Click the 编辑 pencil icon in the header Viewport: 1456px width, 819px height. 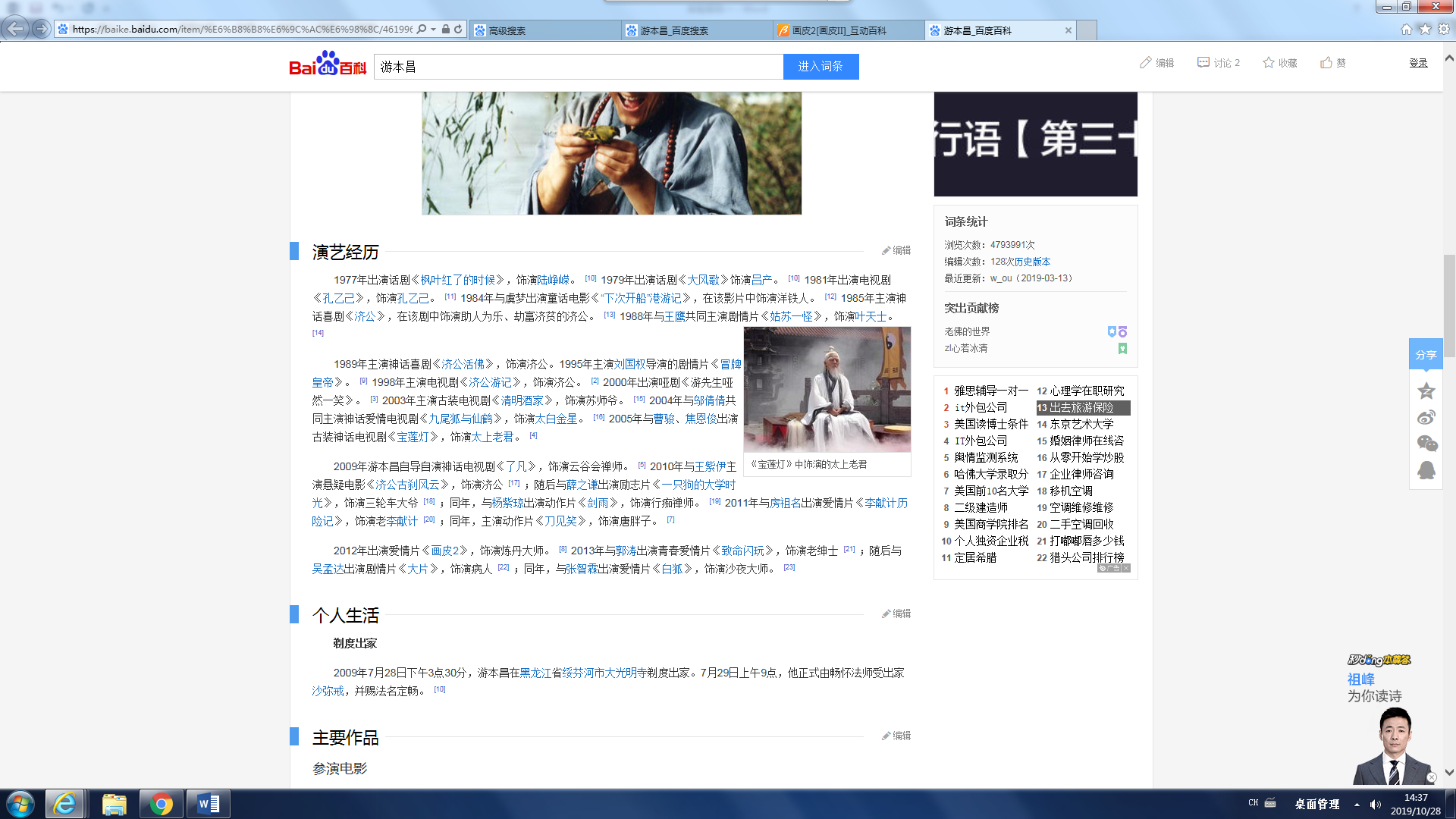coord(1145,63)
